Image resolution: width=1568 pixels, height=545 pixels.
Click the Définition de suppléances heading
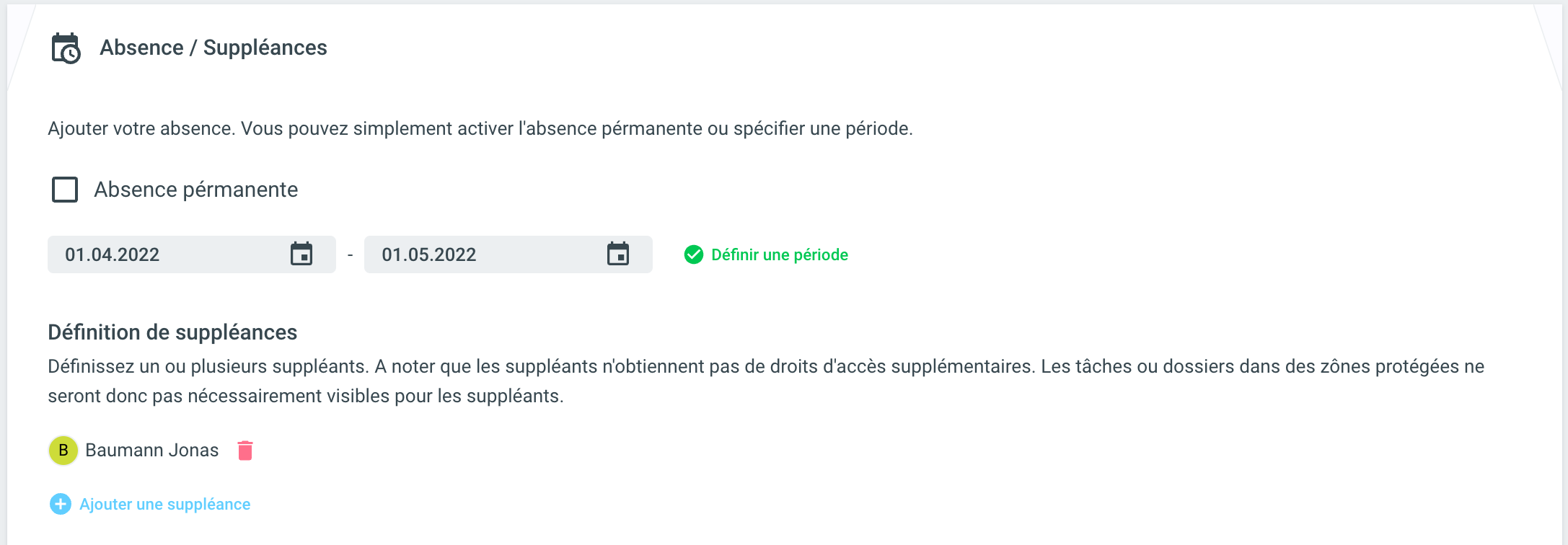point(172,332)
